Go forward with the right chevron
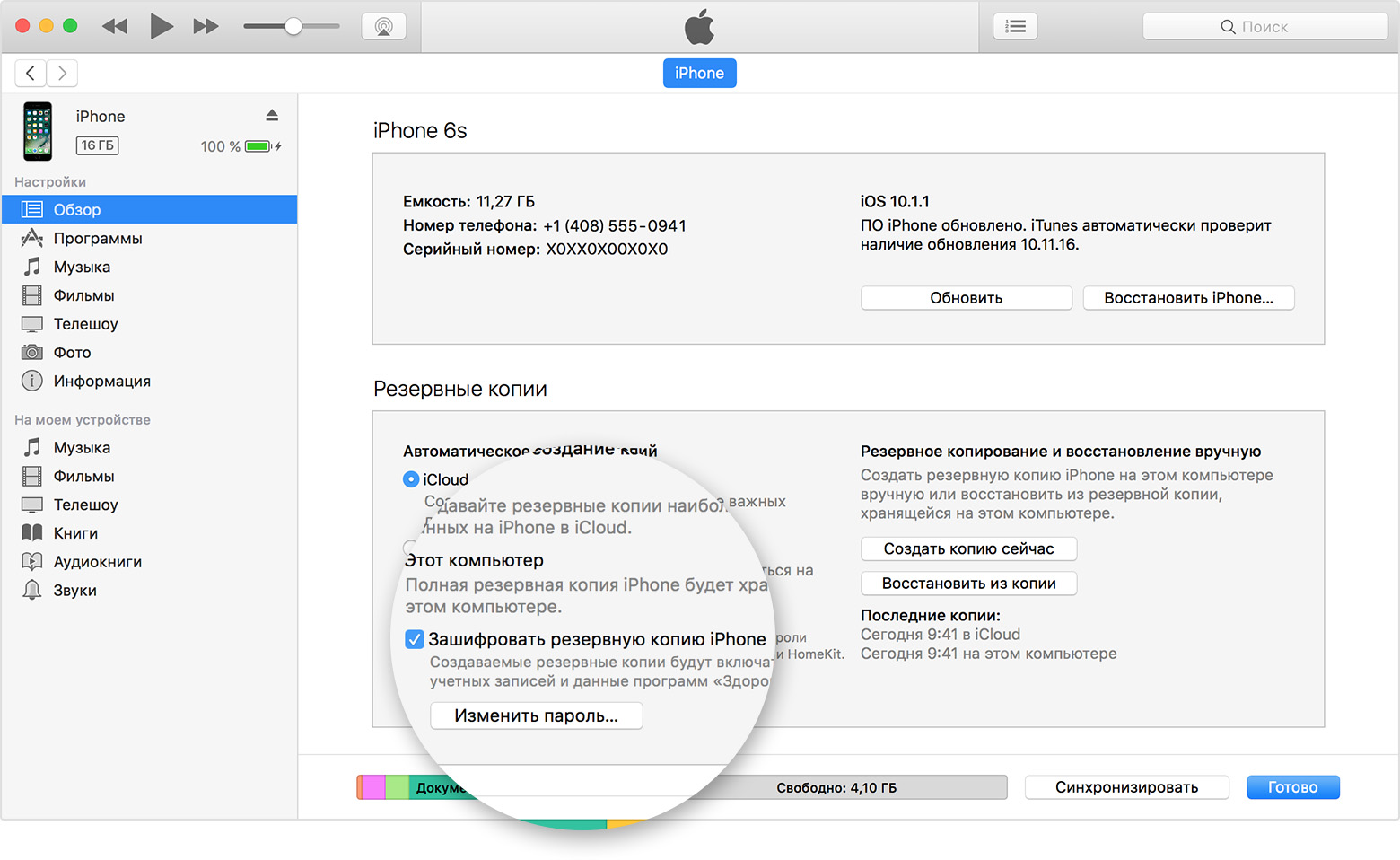 tap(62, 73)
